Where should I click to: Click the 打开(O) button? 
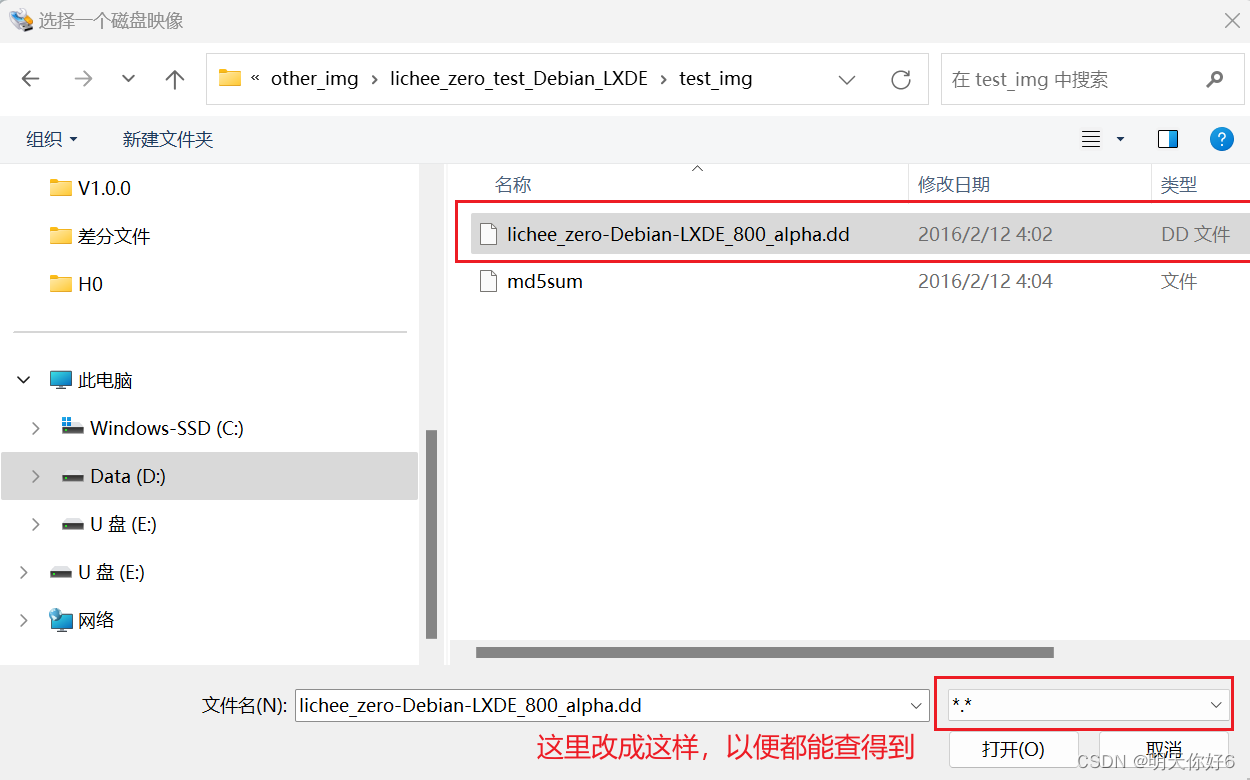click(1013, 748)
